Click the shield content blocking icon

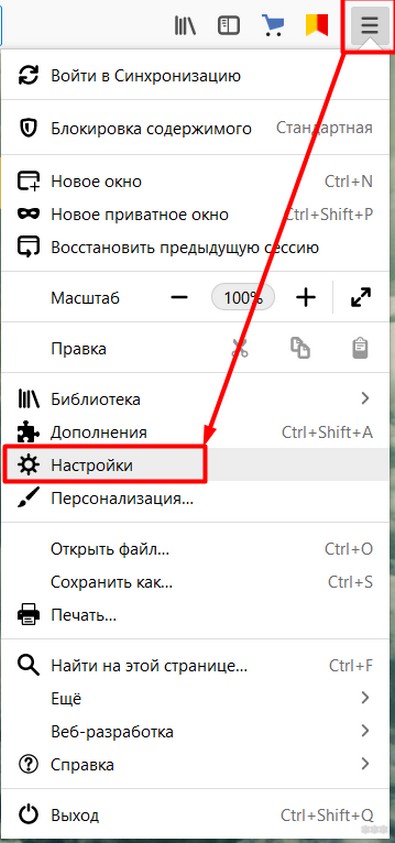click(28, 128)
